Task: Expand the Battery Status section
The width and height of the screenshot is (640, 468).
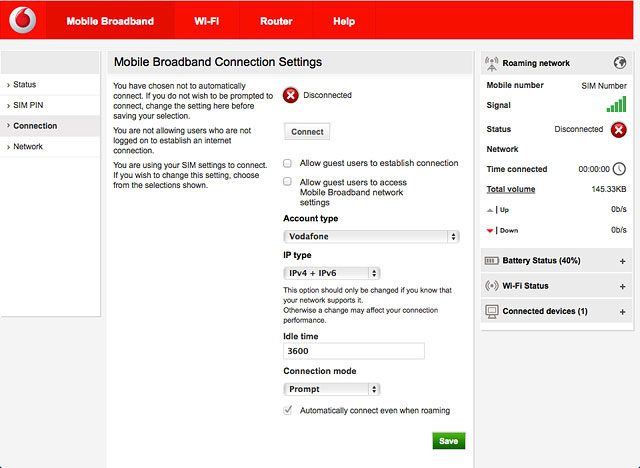Action: point(622,261)
